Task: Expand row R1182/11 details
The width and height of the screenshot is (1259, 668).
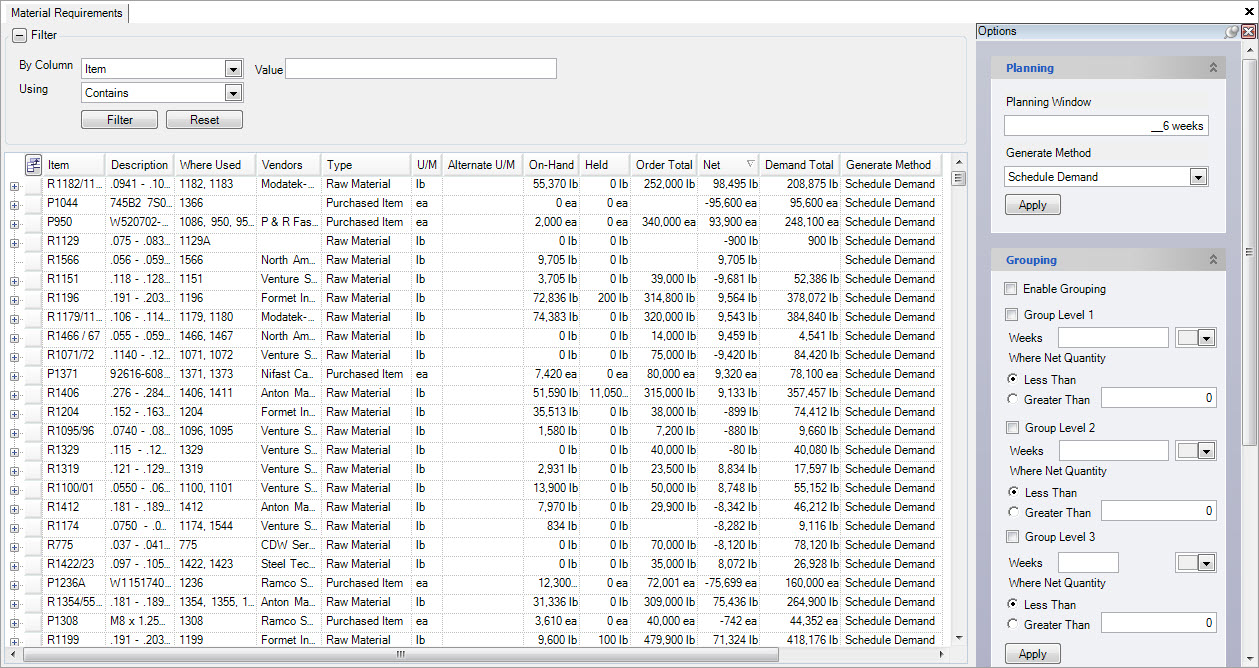Action: coord(15,185)
